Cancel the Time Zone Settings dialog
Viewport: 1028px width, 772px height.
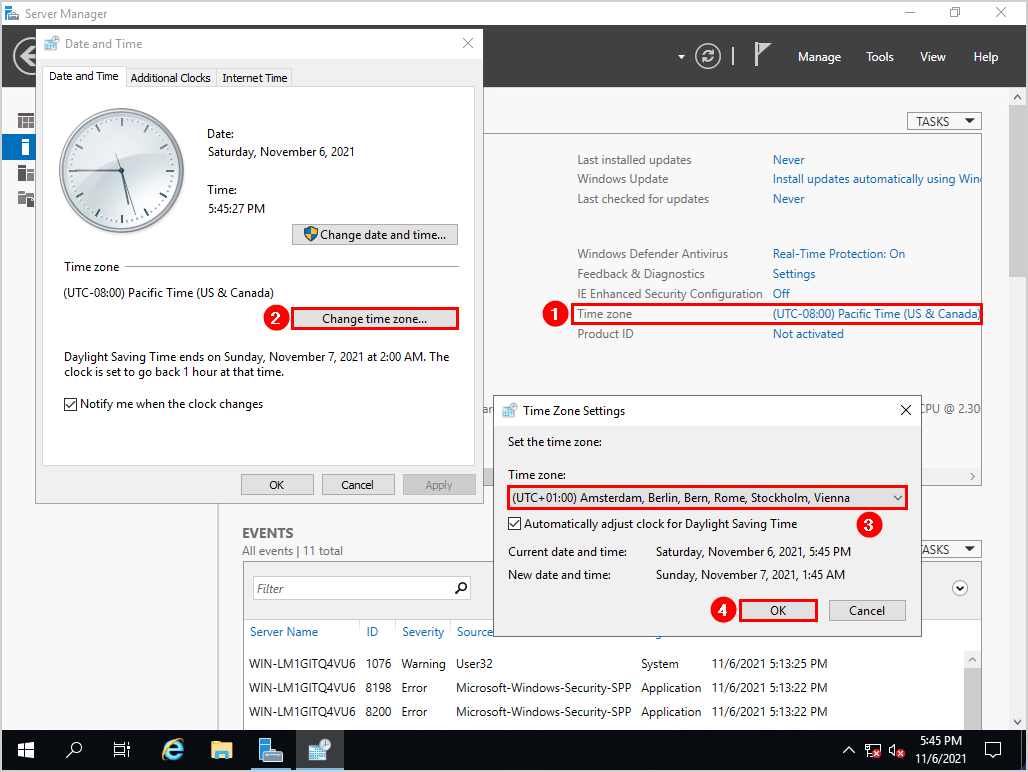click(x=867, y=610)
